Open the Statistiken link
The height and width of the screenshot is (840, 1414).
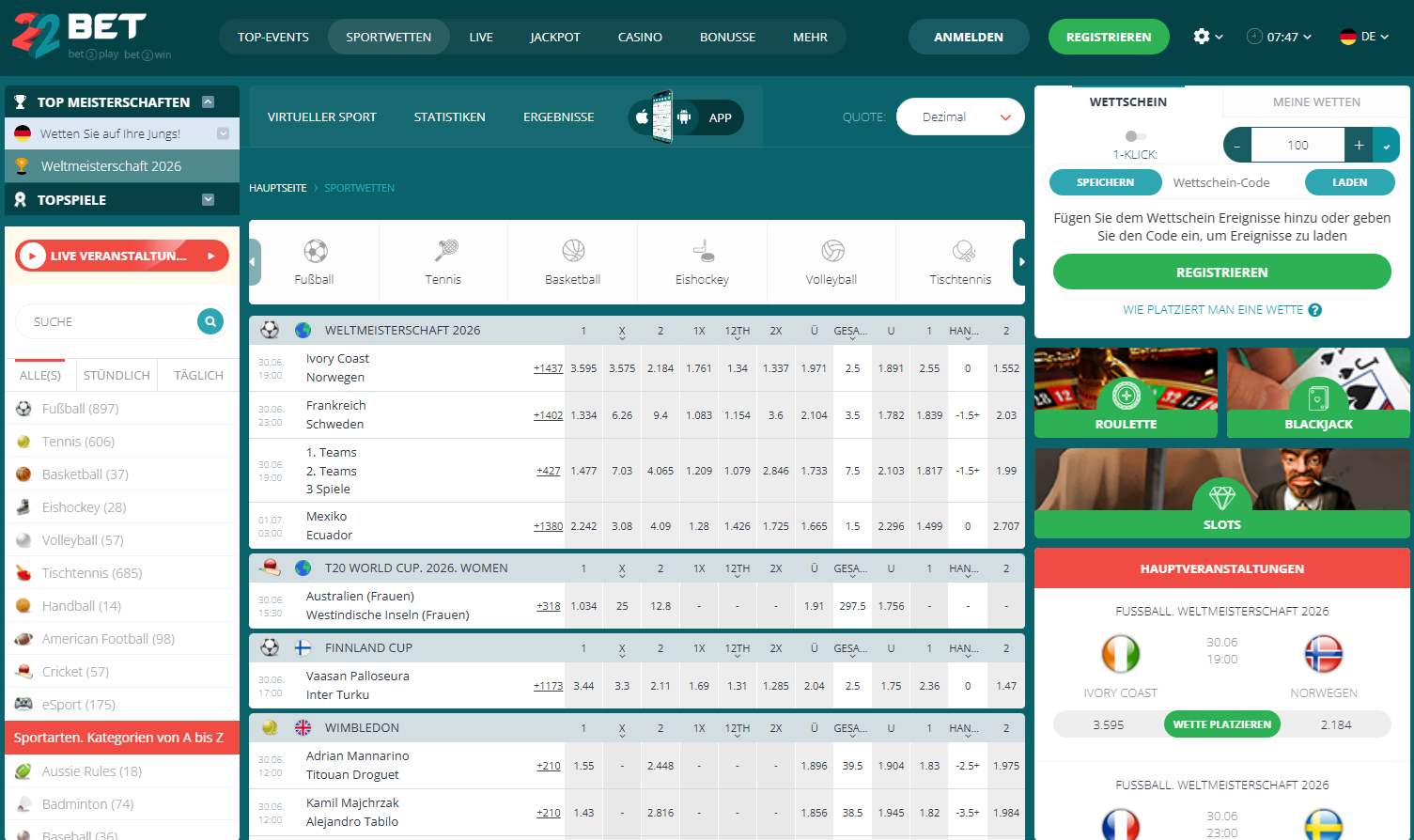point(450,117)
